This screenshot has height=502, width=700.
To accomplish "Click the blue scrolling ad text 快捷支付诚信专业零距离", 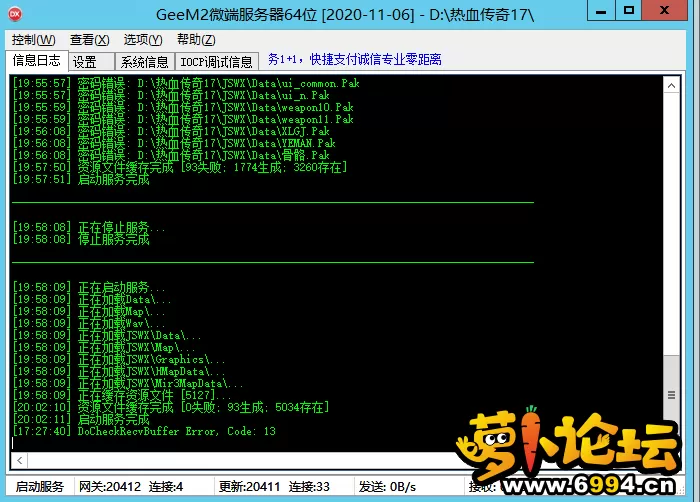I will [x=376, y=59].
